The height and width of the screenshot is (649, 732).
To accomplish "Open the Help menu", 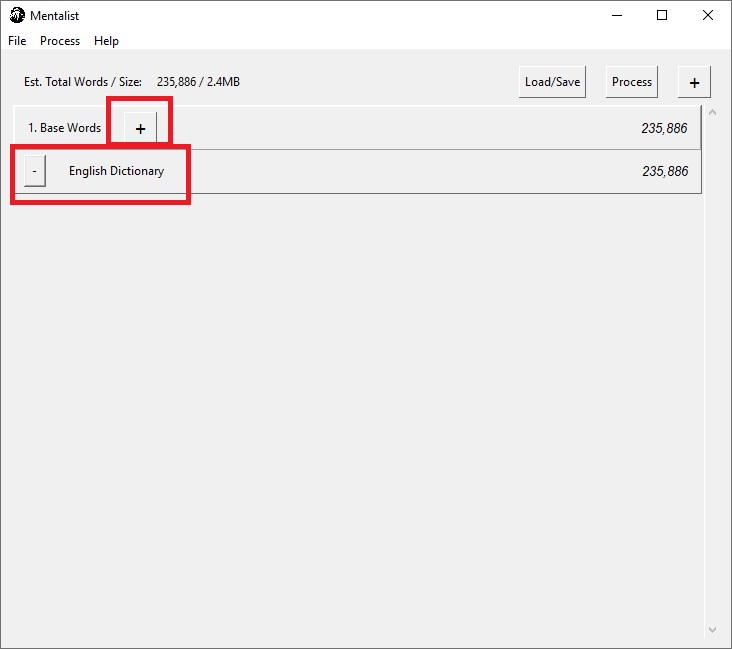I will tap(106, 41).
